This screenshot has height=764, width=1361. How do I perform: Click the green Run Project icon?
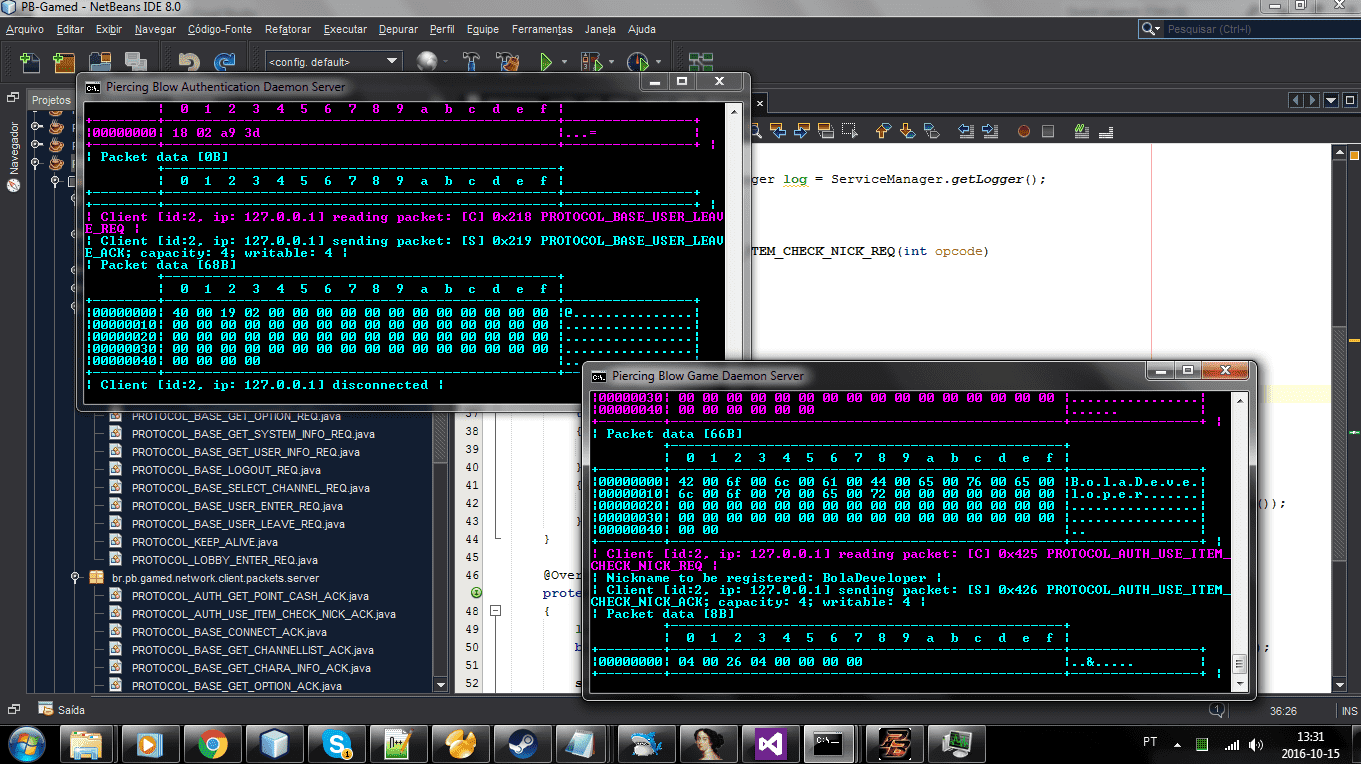pyautogui.click(x=546, y=62)
